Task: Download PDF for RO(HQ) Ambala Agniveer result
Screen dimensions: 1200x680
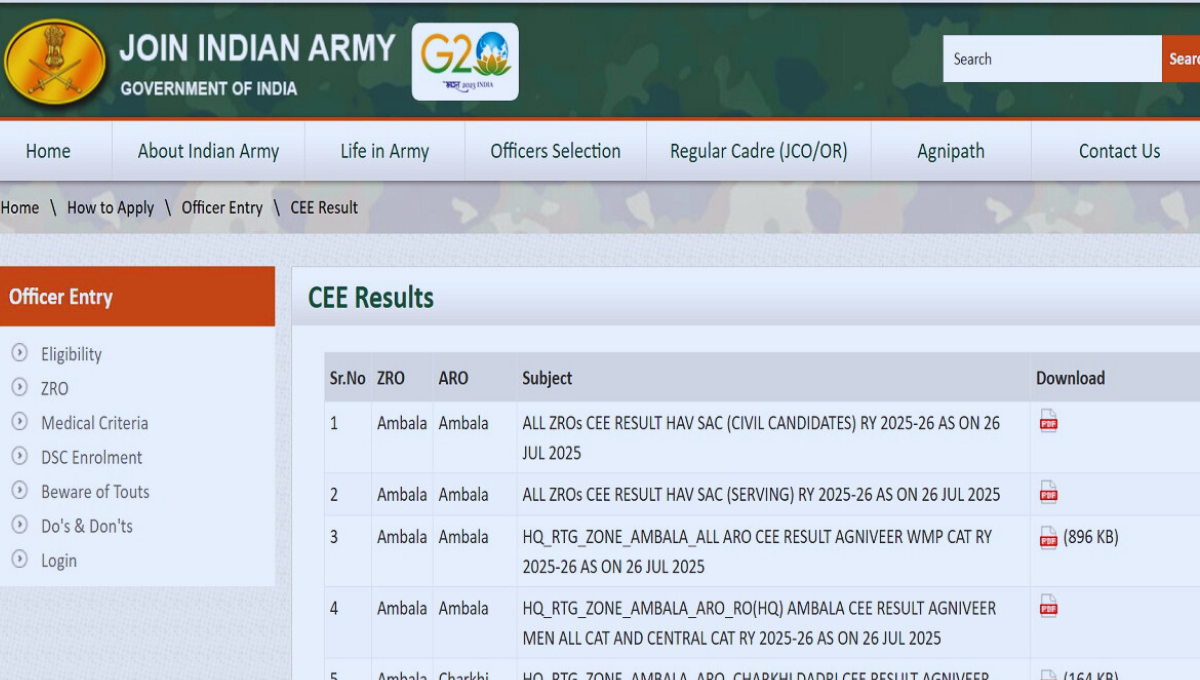Action: pos(1048,606)
